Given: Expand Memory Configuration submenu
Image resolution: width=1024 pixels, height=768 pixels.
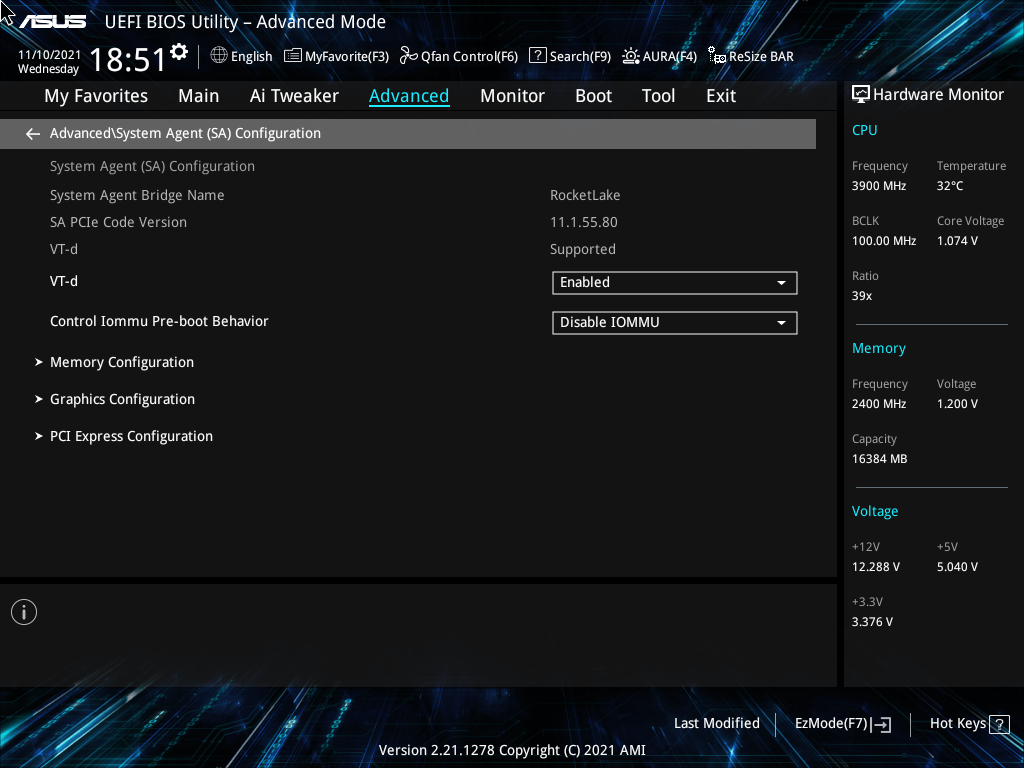Looking at the screenshot, I should click(121, 362).
